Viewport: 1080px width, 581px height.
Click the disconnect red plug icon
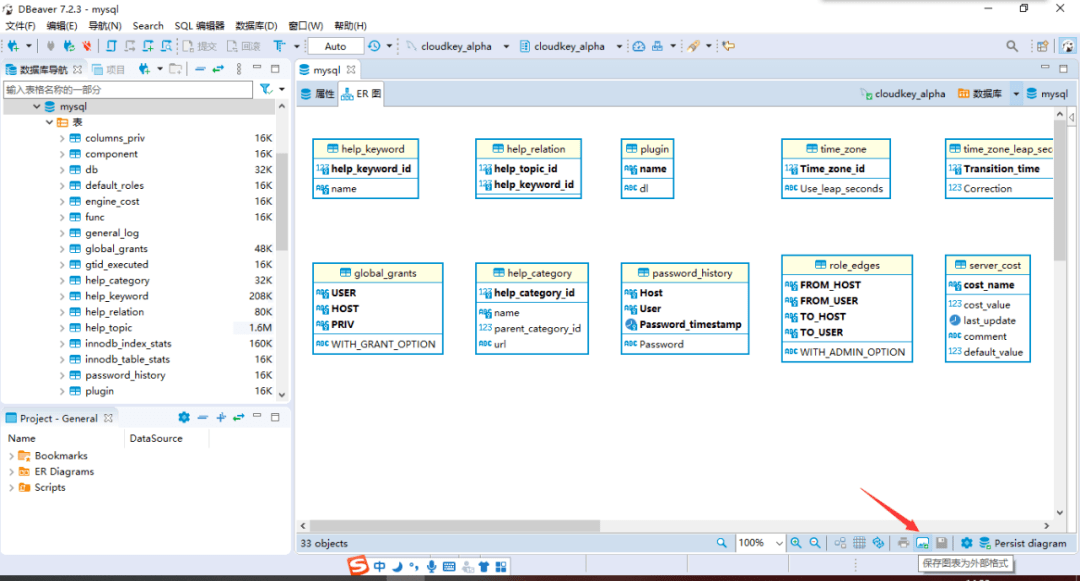[x=87, y=46]
